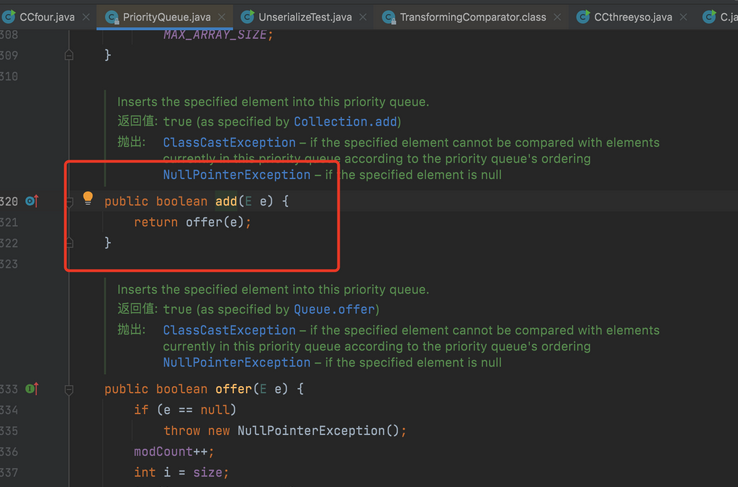Click modCount on line 336
Viewport: 738px width, 487px height.
tap(163, 452)
